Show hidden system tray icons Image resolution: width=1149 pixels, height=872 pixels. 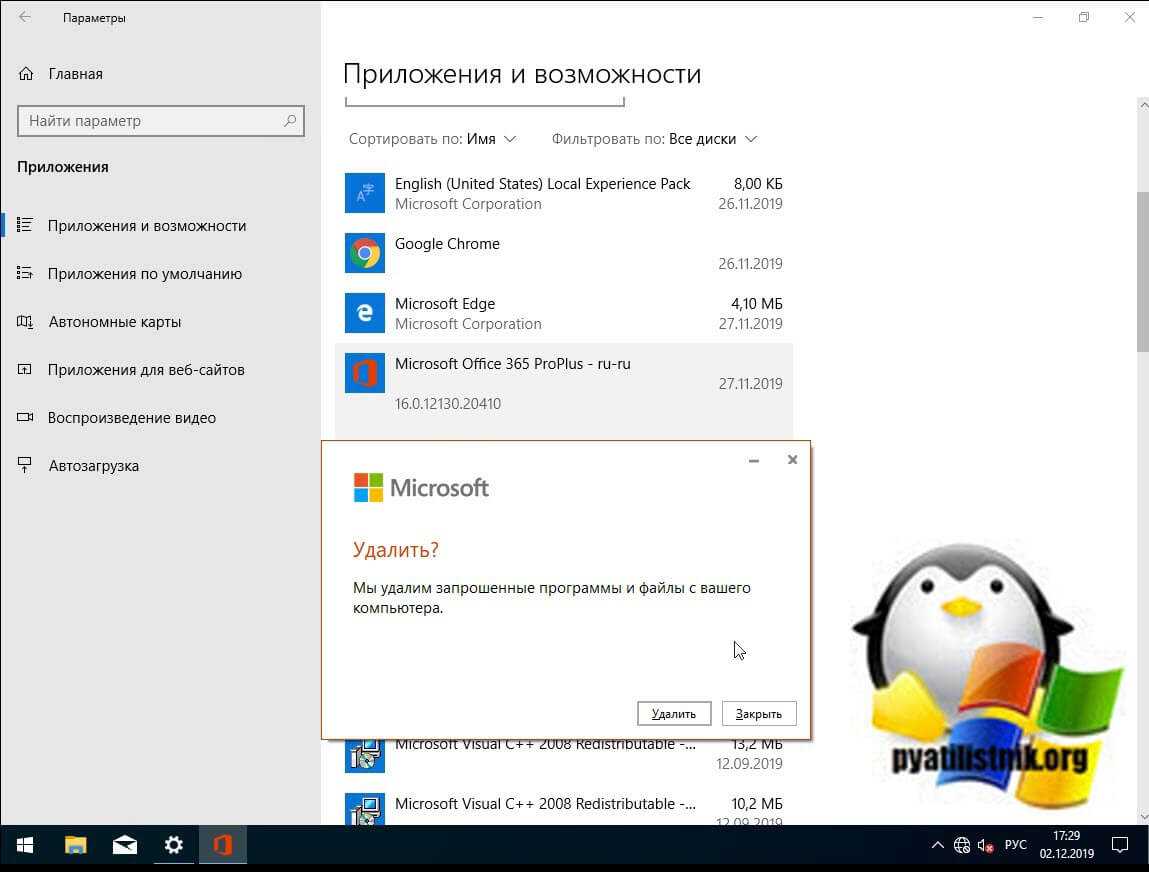click(x=937, y=845)
